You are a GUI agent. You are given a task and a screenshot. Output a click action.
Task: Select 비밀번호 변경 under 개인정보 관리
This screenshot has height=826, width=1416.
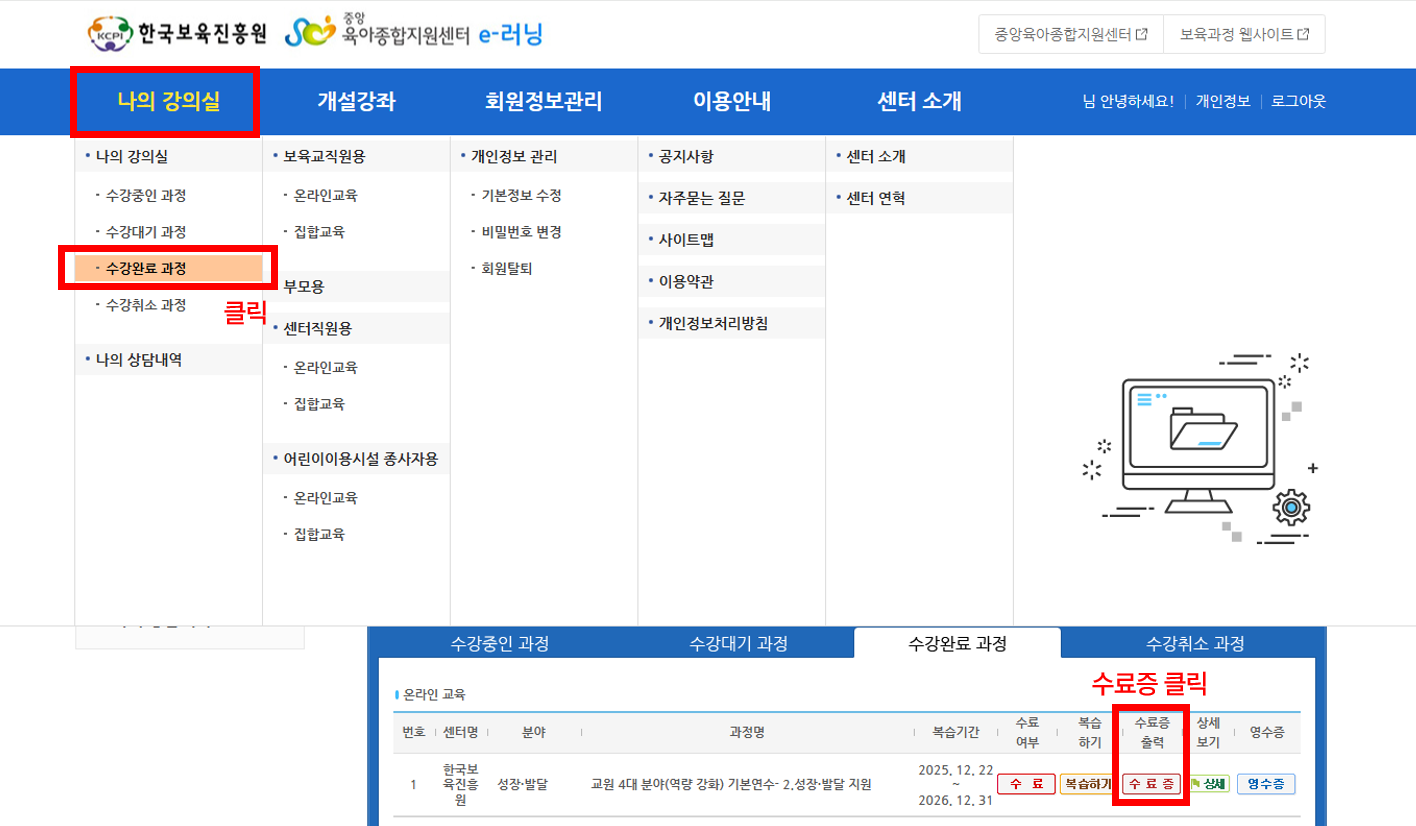coord(521,232)
